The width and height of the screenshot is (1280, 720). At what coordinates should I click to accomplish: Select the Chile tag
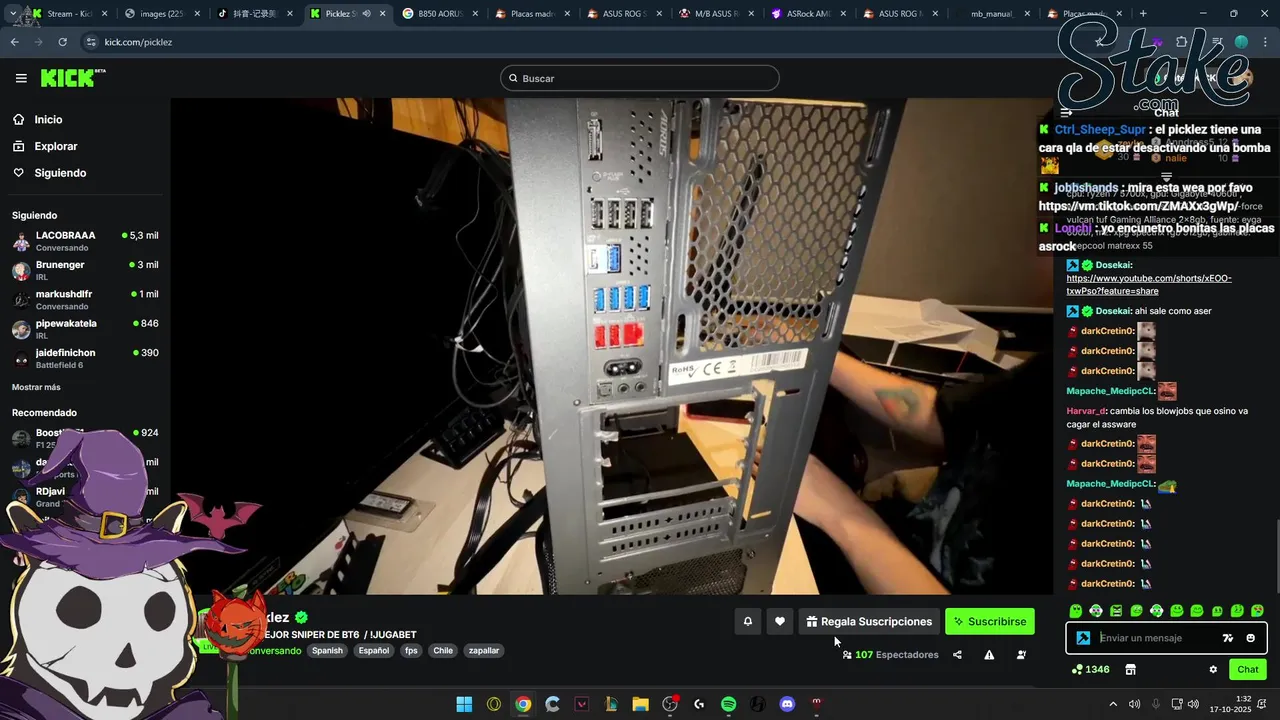pyautogui.click(x=443, y=650)
